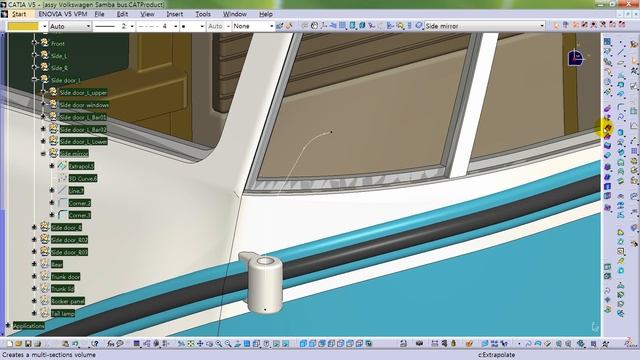Select Side door_R02 in tree
Screen dimensions: 640x360
[69, 240]
